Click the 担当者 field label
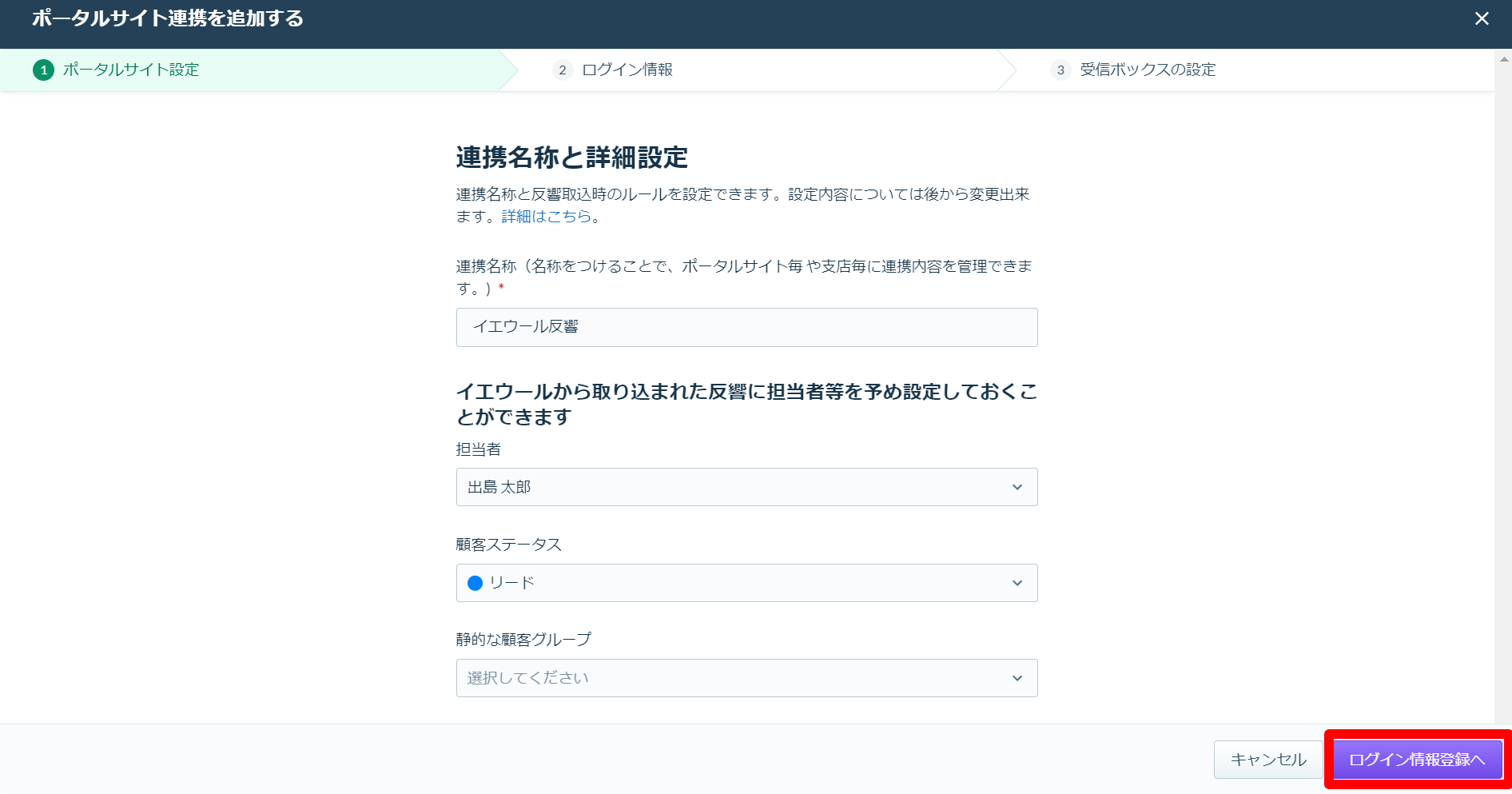 coord(478,449)
